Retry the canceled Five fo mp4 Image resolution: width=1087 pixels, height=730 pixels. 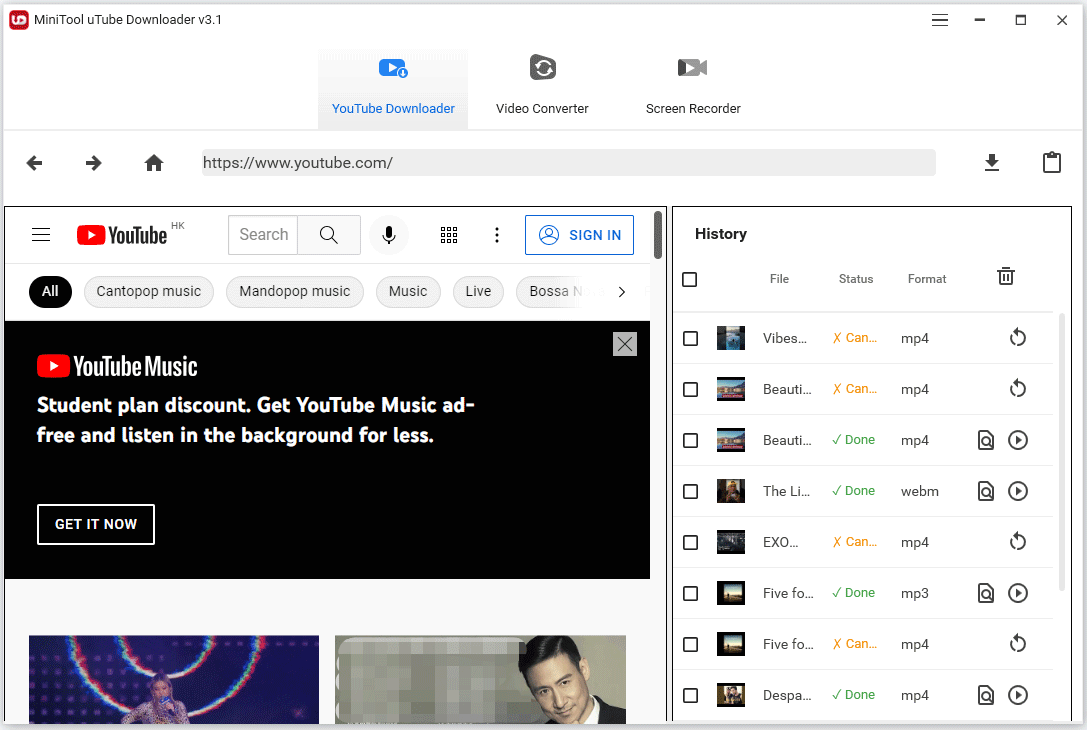(1017, 643)
